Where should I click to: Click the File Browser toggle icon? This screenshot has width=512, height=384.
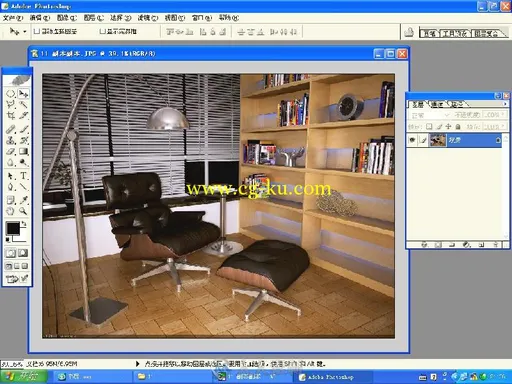(409, 32)
